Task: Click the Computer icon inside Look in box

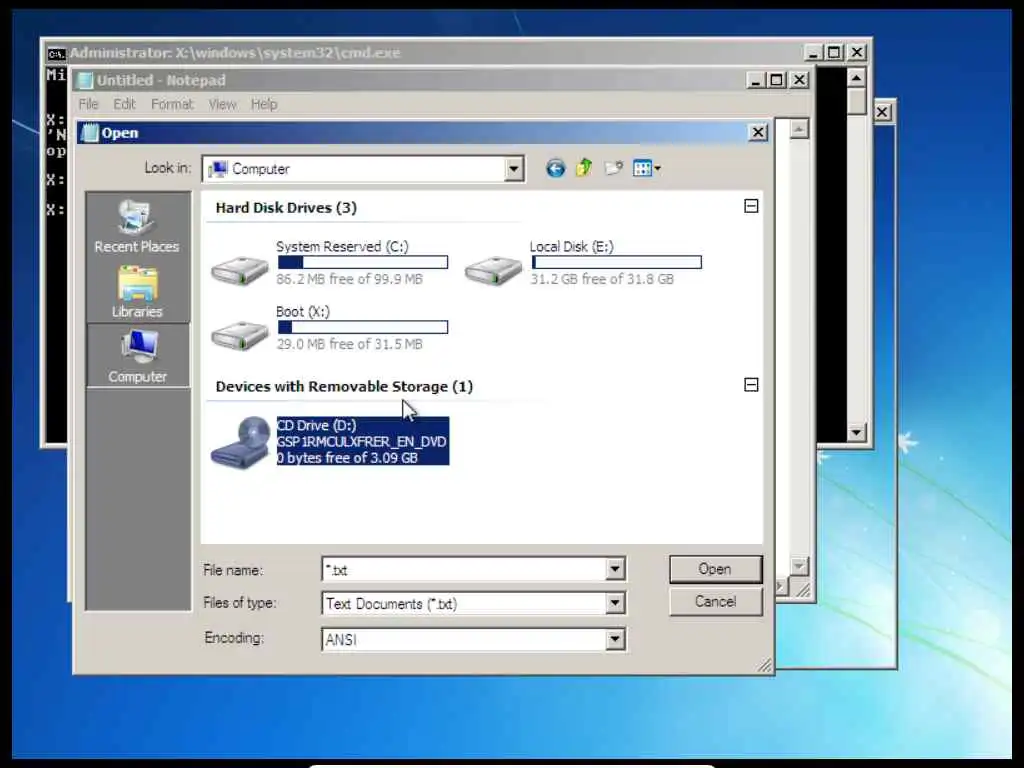Action: coord(218,169)
